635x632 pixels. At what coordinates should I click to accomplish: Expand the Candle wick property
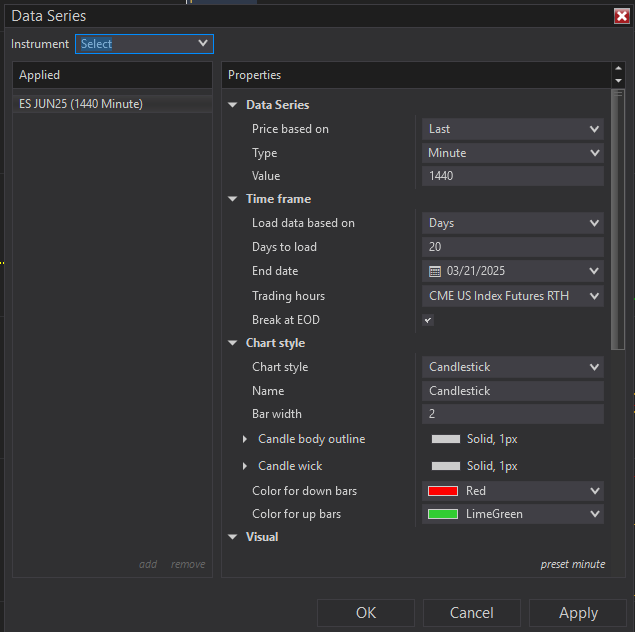pyautogui.click(x=244, y=466)
